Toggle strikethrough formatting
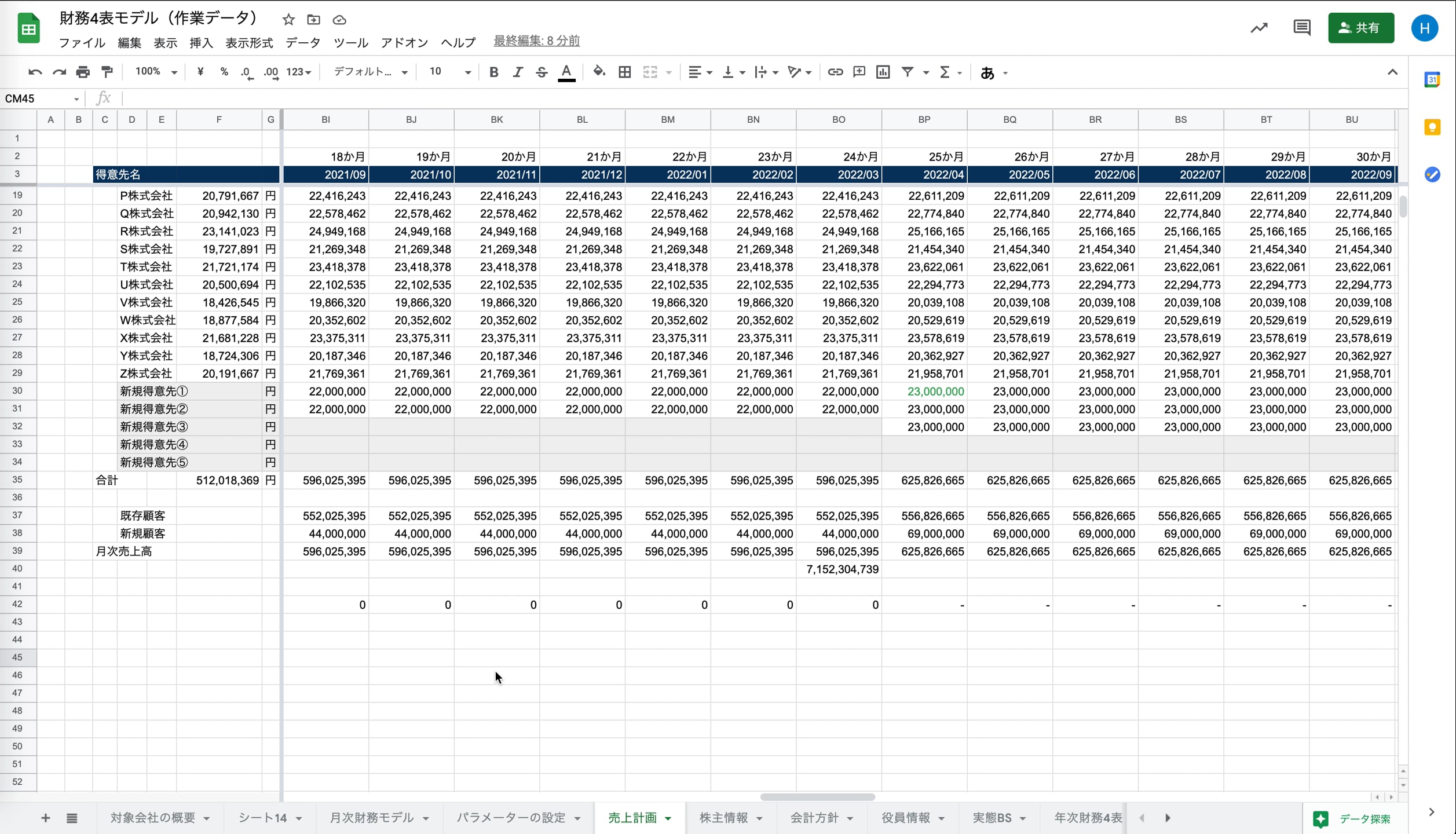Screen dimensions: 1456x834 coord(542,72)
